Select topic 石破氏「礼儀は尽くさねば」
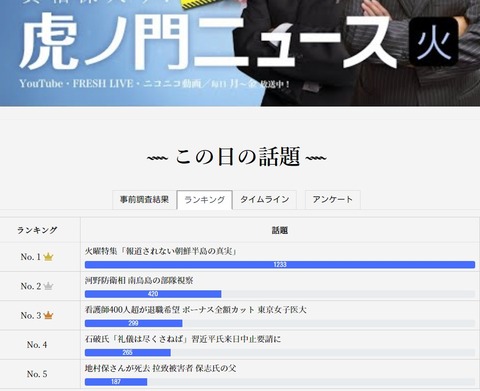This screenshot has height=391, width=480. coord(137,339)
